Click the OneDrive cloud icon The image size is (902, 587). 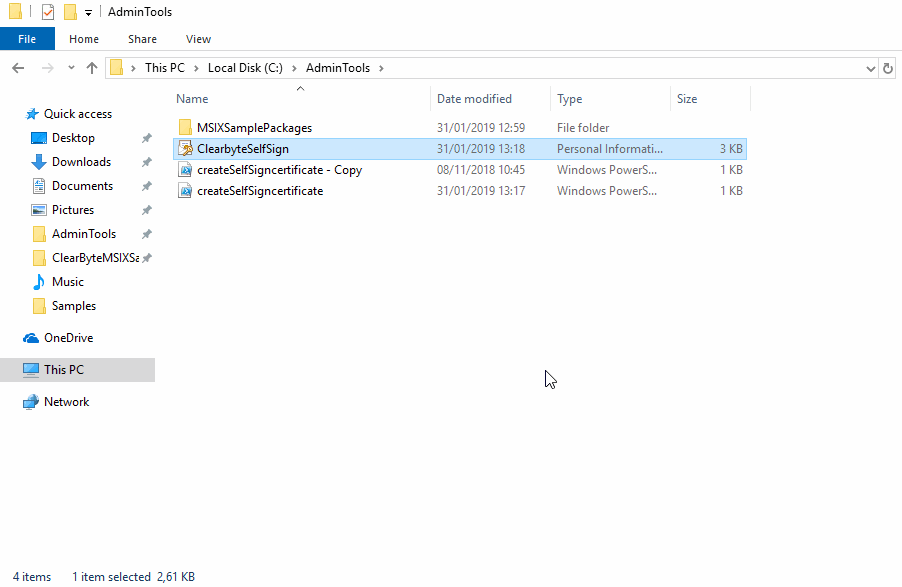[30, 338]
